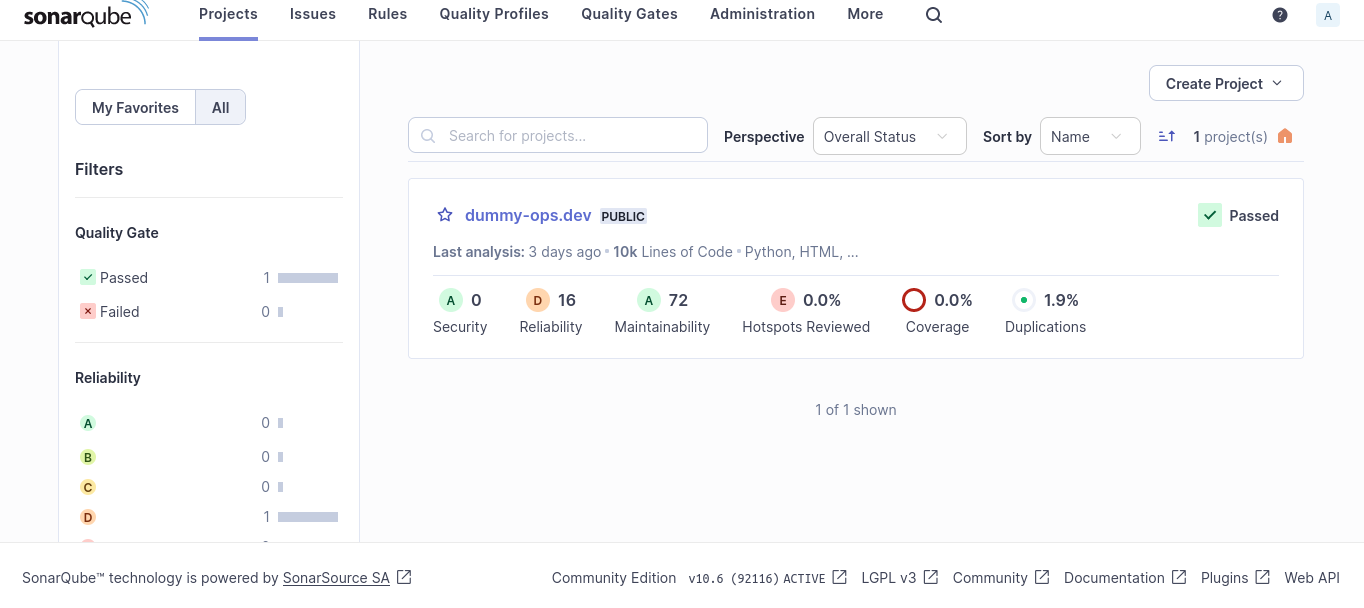The image size is (1364, 608).
Task: Open the user avatar 'A' menu
Action: 1328,15
